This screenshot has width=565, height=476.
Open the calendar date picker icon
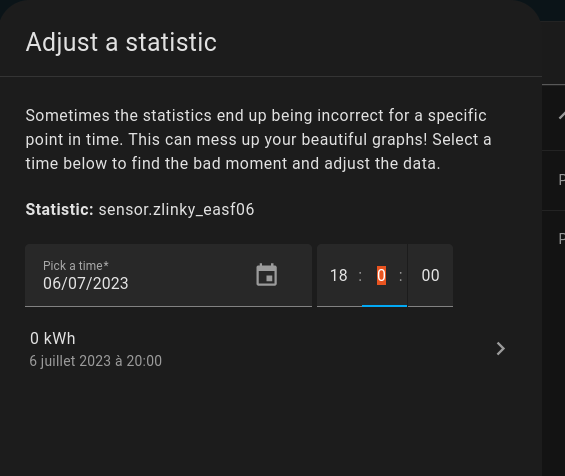coord(266,275)
